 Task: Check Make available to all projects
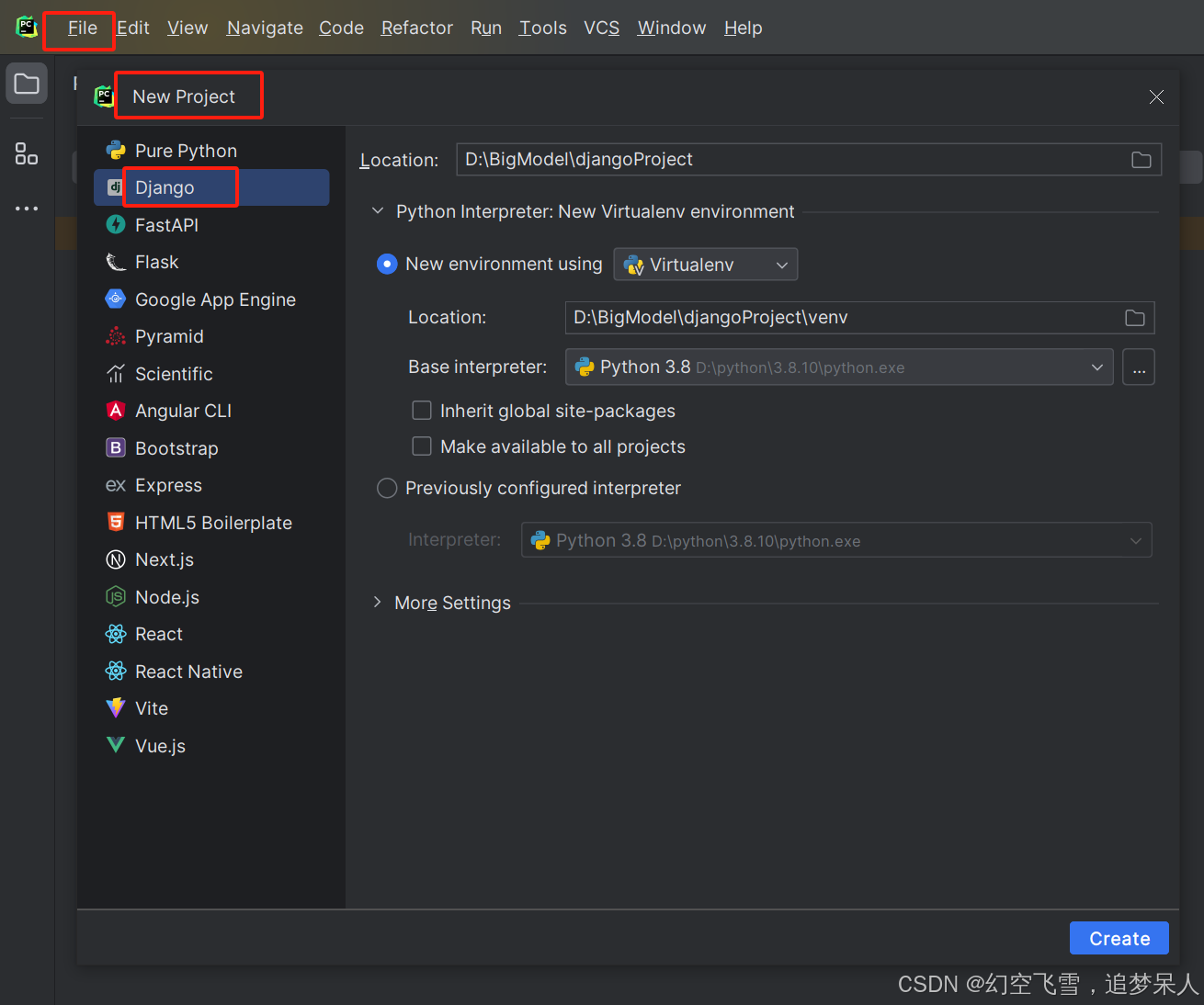coord(422,446)
